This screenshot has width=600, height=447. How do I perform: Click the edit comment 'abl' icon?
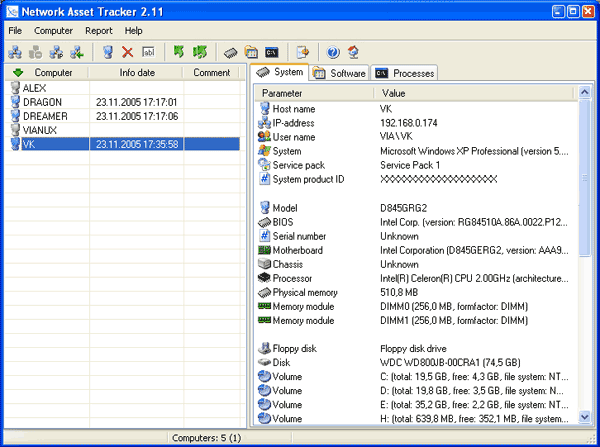(148, 52)
